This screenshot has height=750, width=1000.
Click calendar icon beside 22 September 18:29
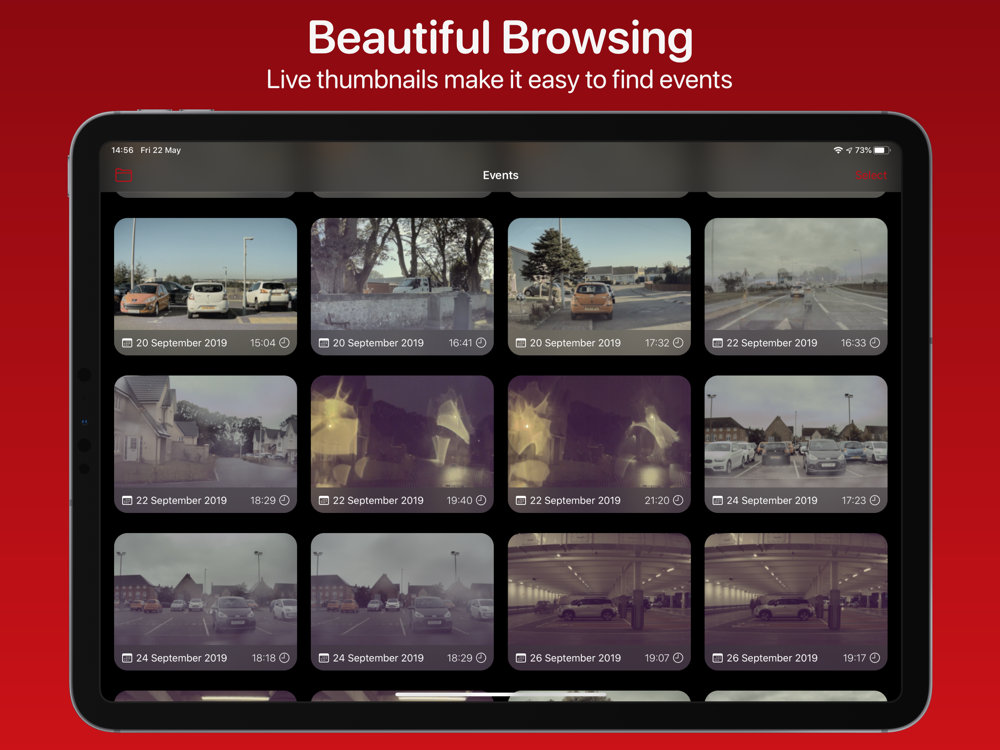(127, 501)
